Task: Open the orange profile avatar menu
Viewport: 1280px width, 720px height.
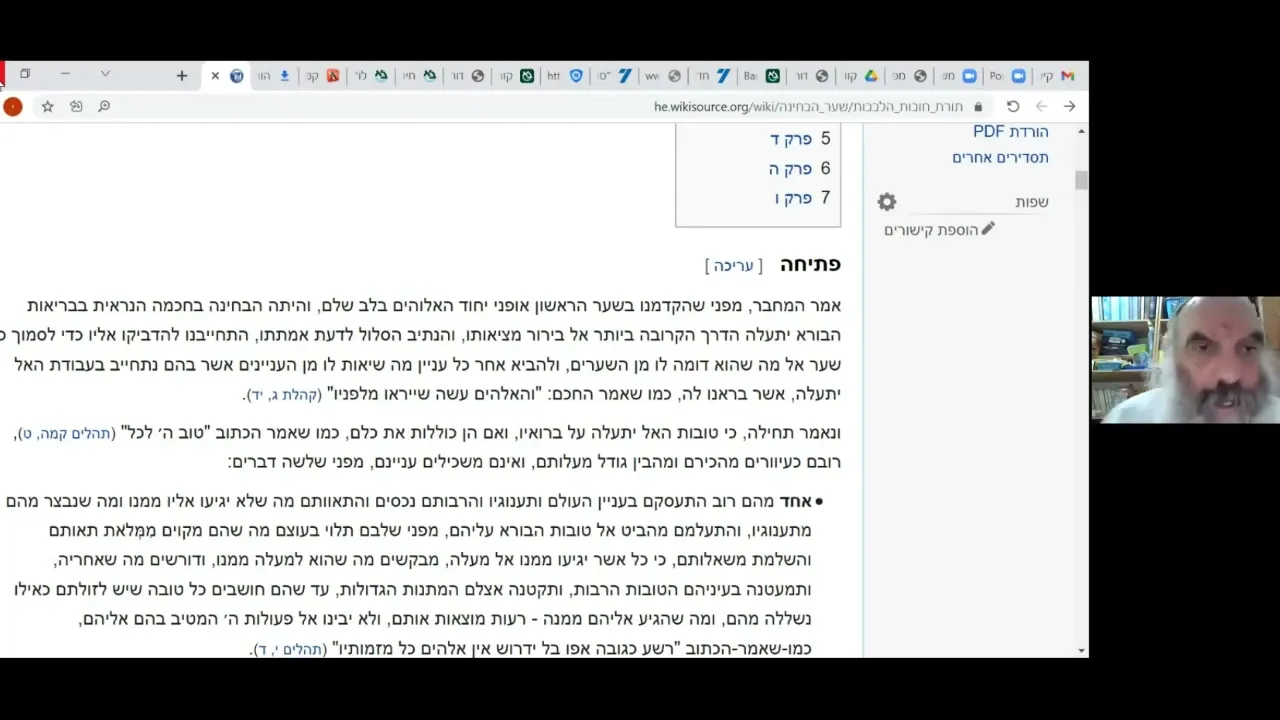Action: [x=13, y=107]
